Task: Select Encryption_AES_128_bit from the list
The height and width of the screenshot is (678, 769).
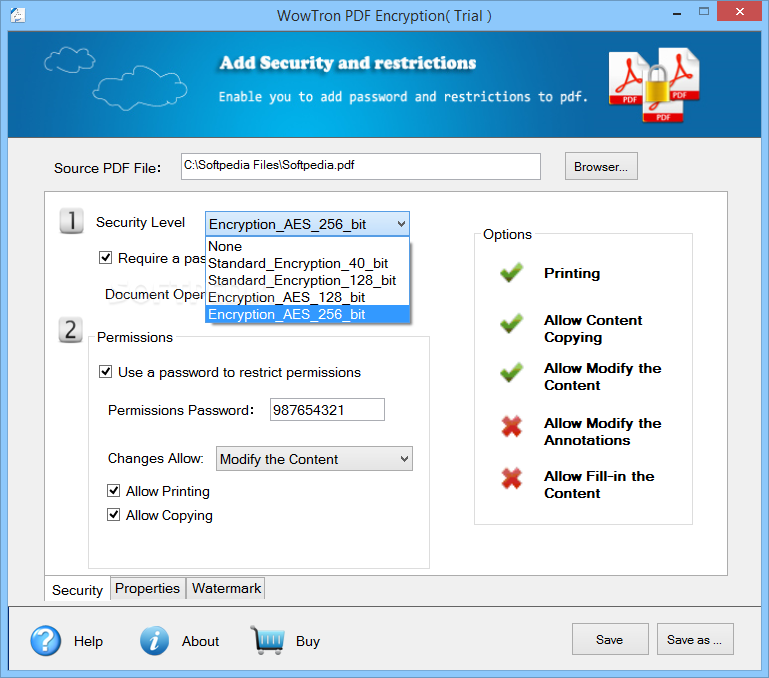Action: (x=286, y=297)
